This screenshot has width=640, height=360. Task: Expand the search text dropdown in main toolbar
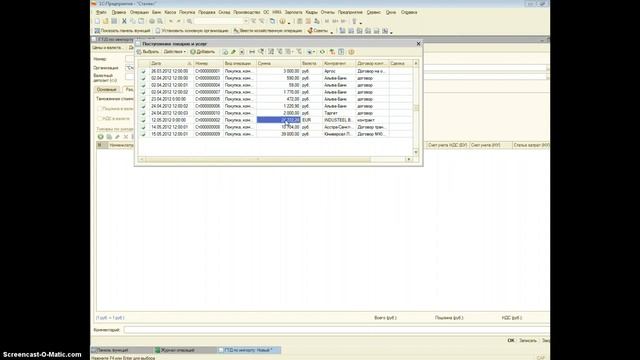coord(246,21)
